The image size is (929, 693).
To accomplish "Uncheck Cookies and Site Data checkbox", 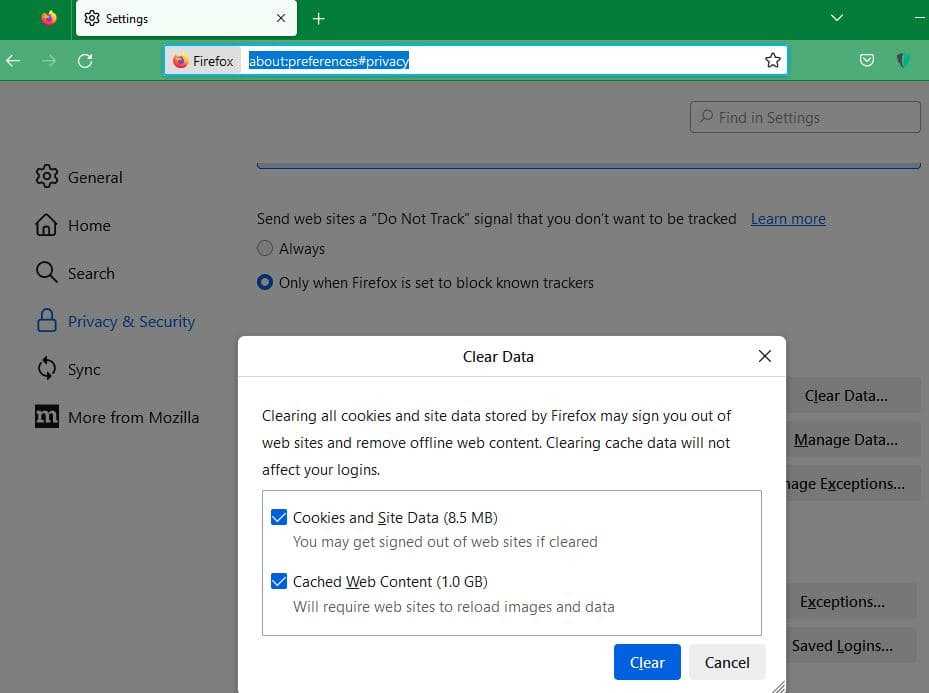I will click(279, 517).
